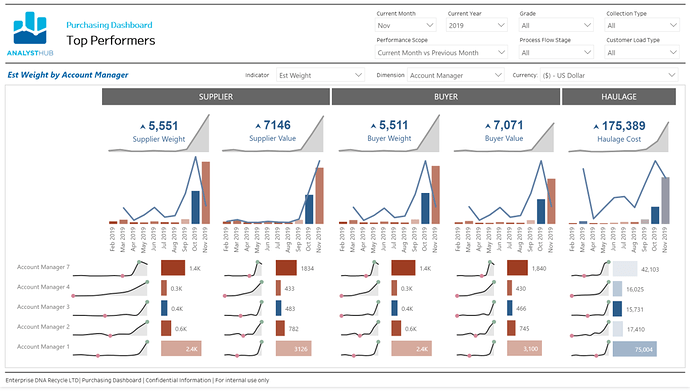Select Account Manager 2 supplier value bar 782
The width and height of the screenshot is (690, 392).
280,328
